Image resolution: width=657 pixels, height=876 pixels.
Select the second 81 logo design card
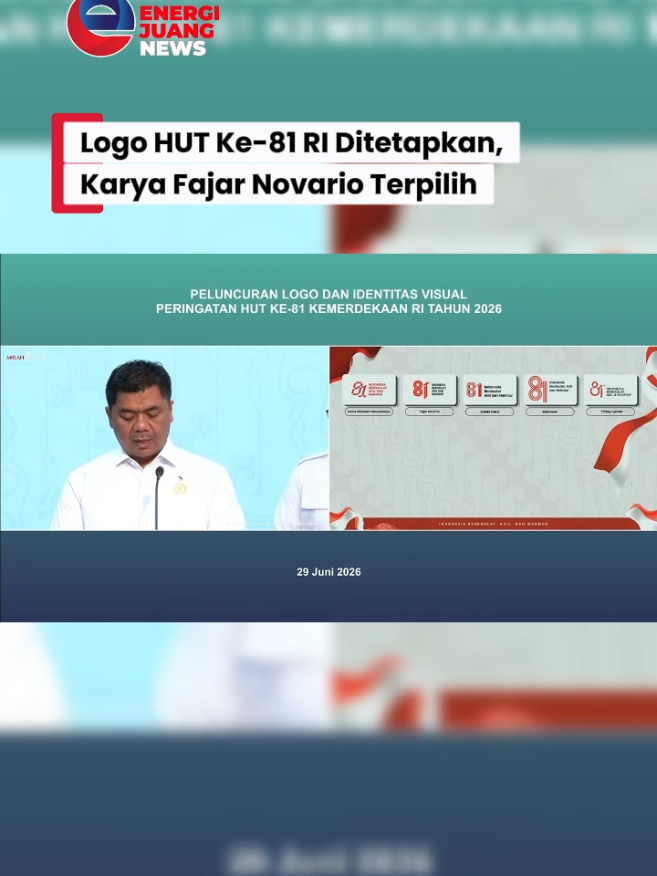click(430, 389)
